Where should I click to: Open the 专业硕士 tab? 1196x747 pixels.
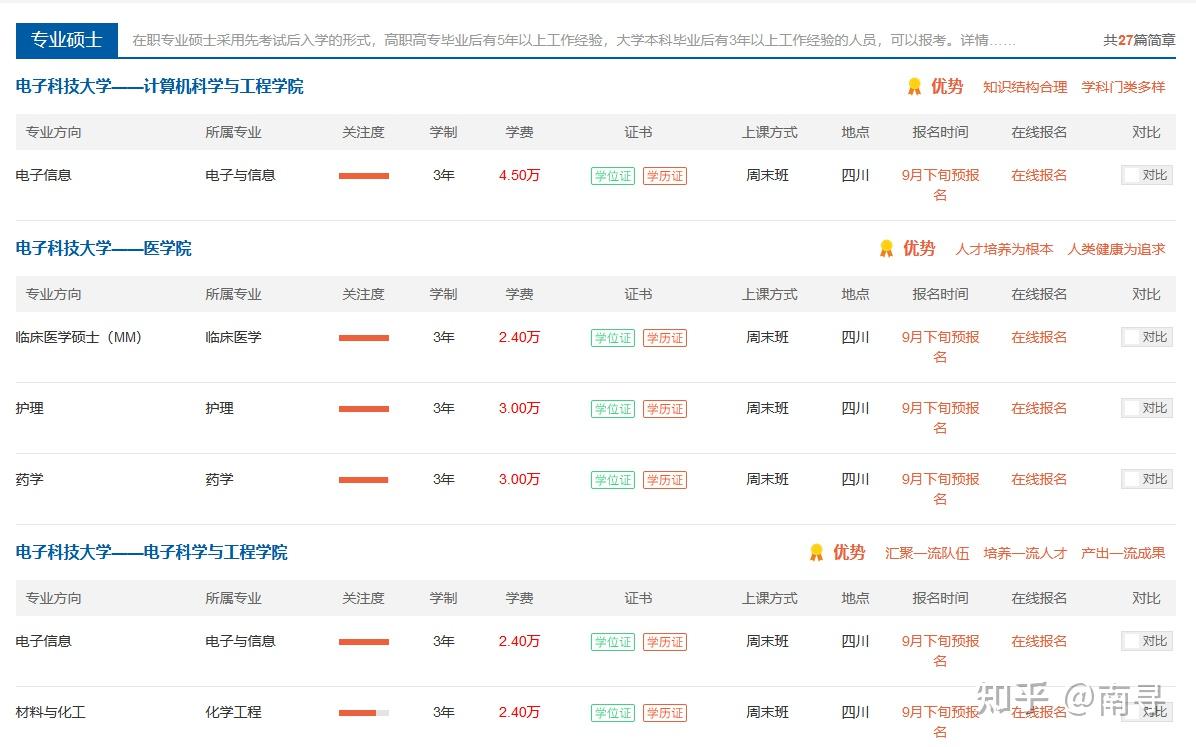pyautogui.click(x=66, y=40)
